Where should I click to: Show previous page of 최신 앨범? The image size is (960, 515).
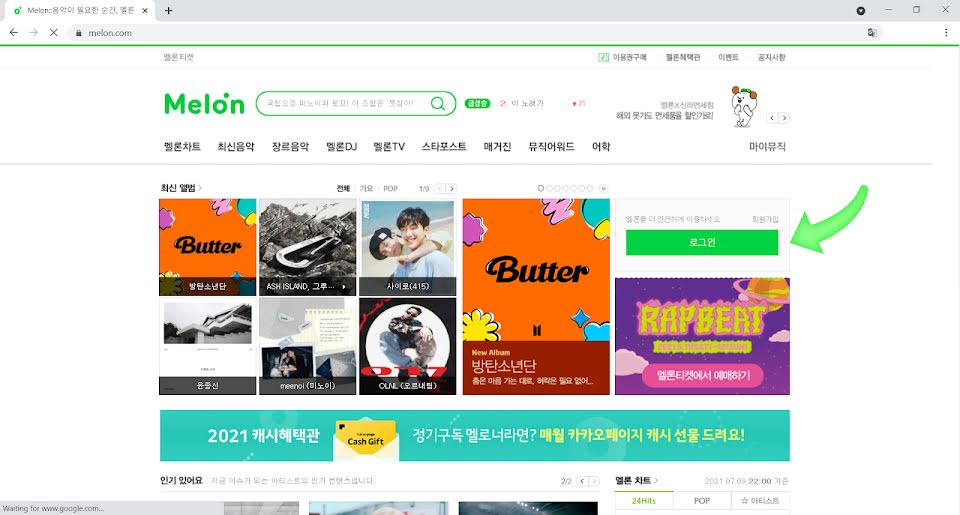coord(440,189)
